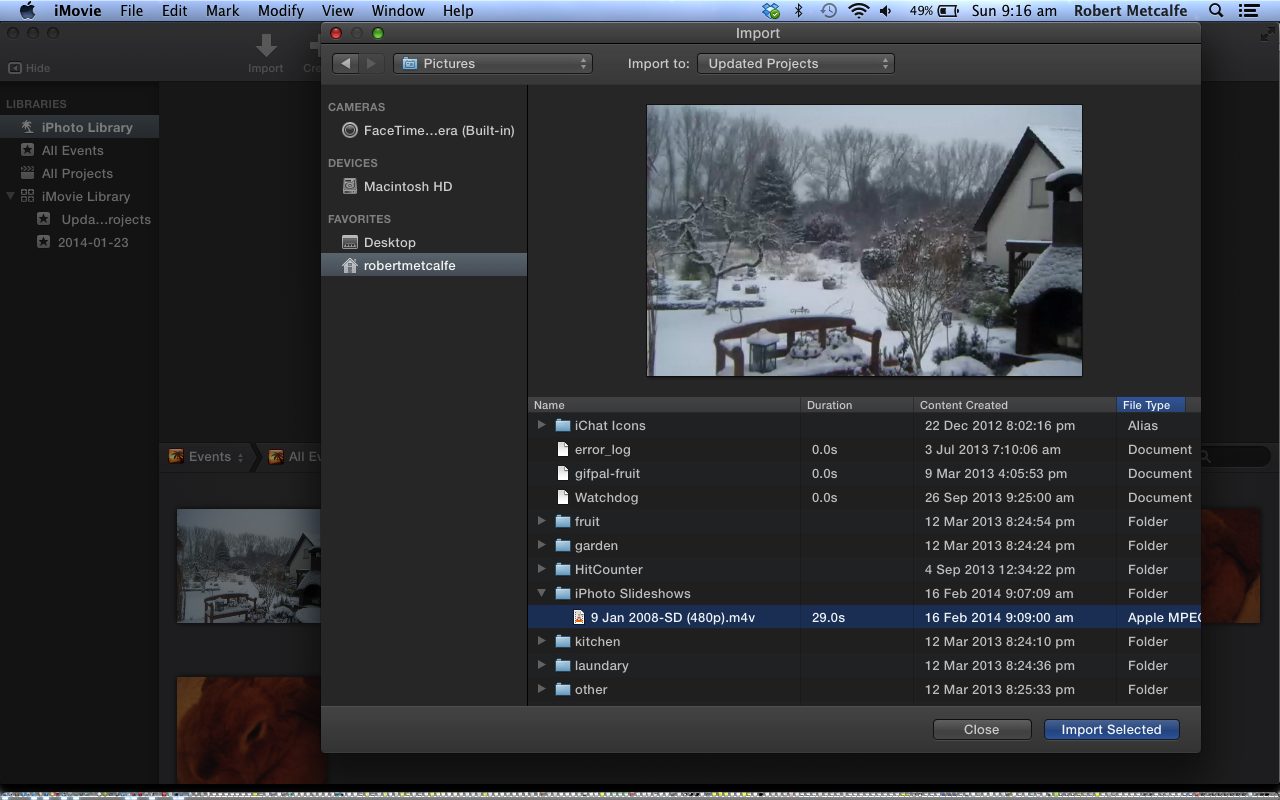The image size is (1280, 800).
Task: Expand the iChat Icons folder
Action: 542,425
